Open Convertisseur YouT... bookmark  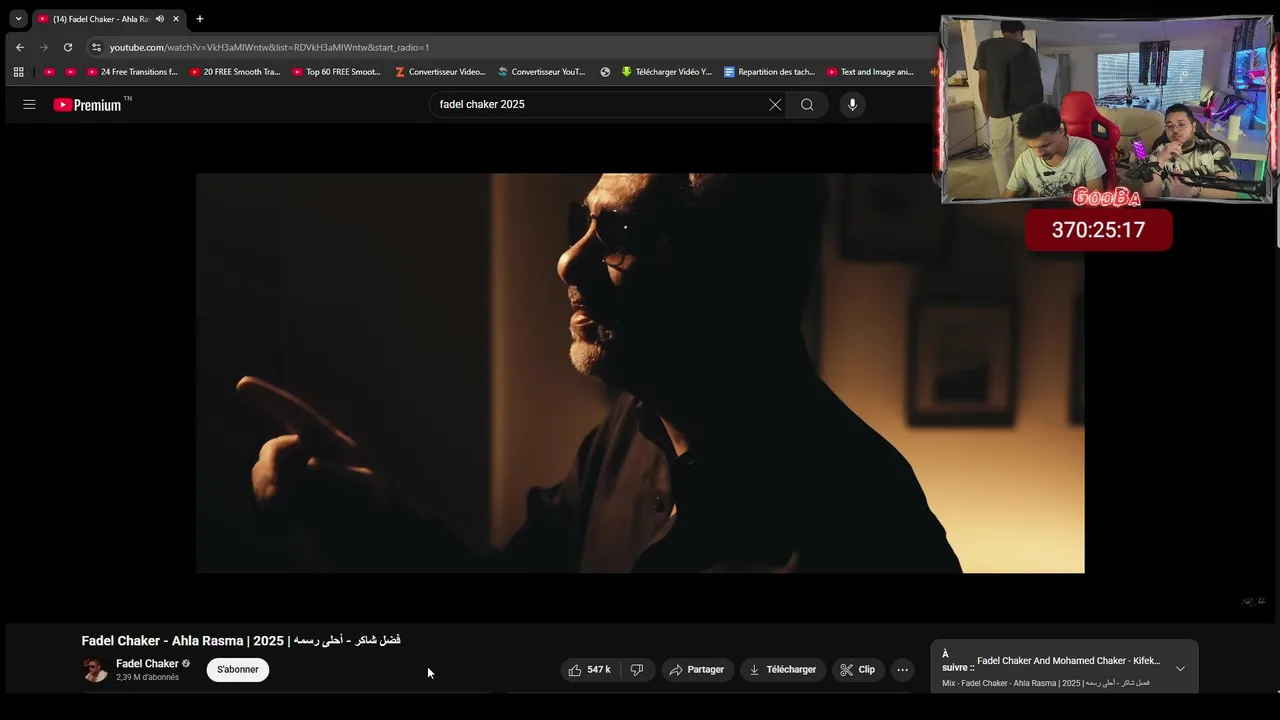542,72
